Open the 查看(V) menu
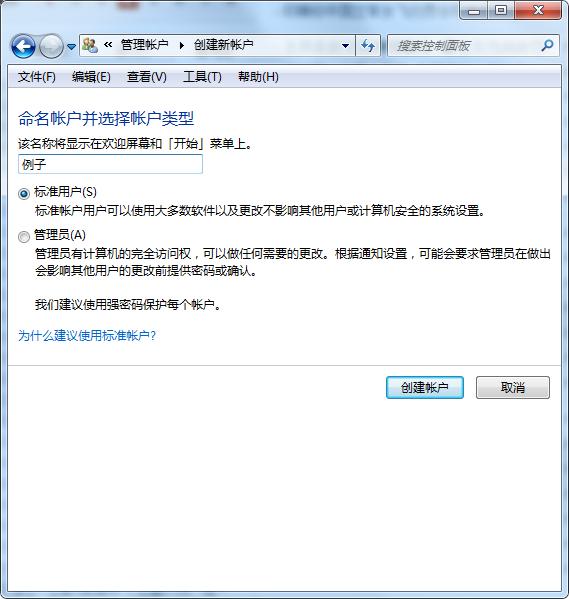569x599 pixels. [x=147, y=77]
